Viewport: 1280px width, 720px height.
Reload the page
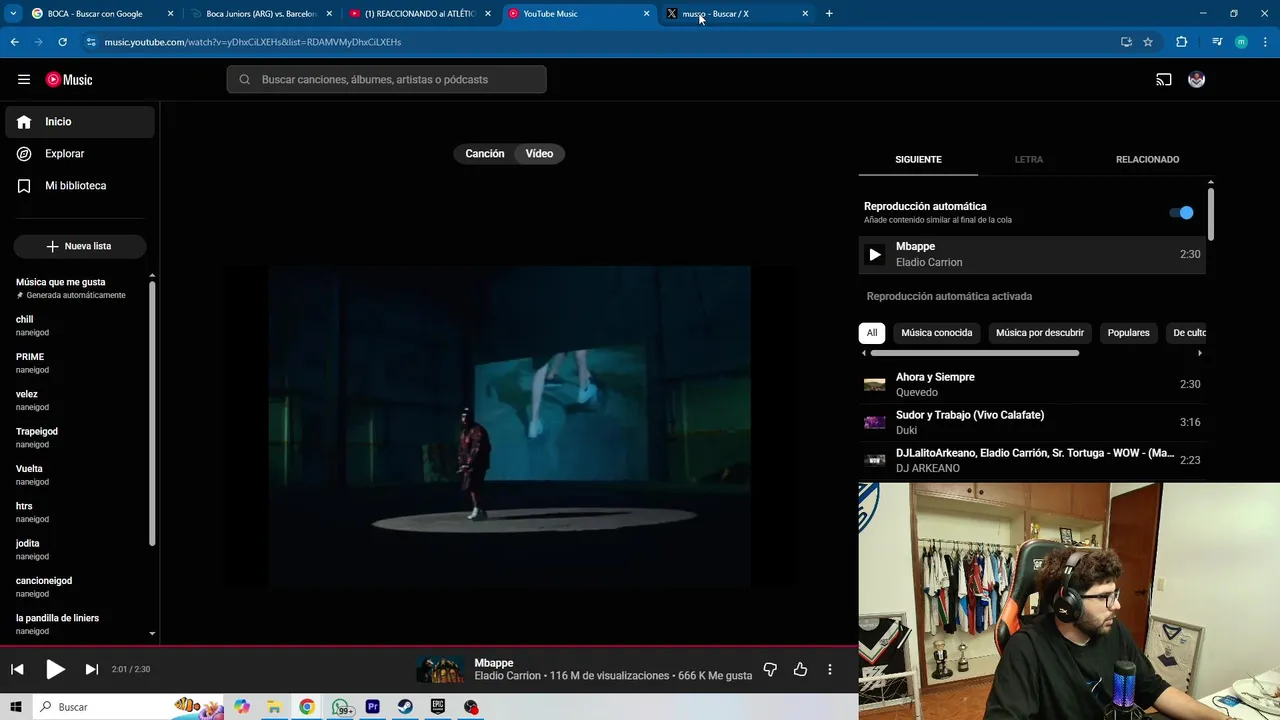[62, 42]
